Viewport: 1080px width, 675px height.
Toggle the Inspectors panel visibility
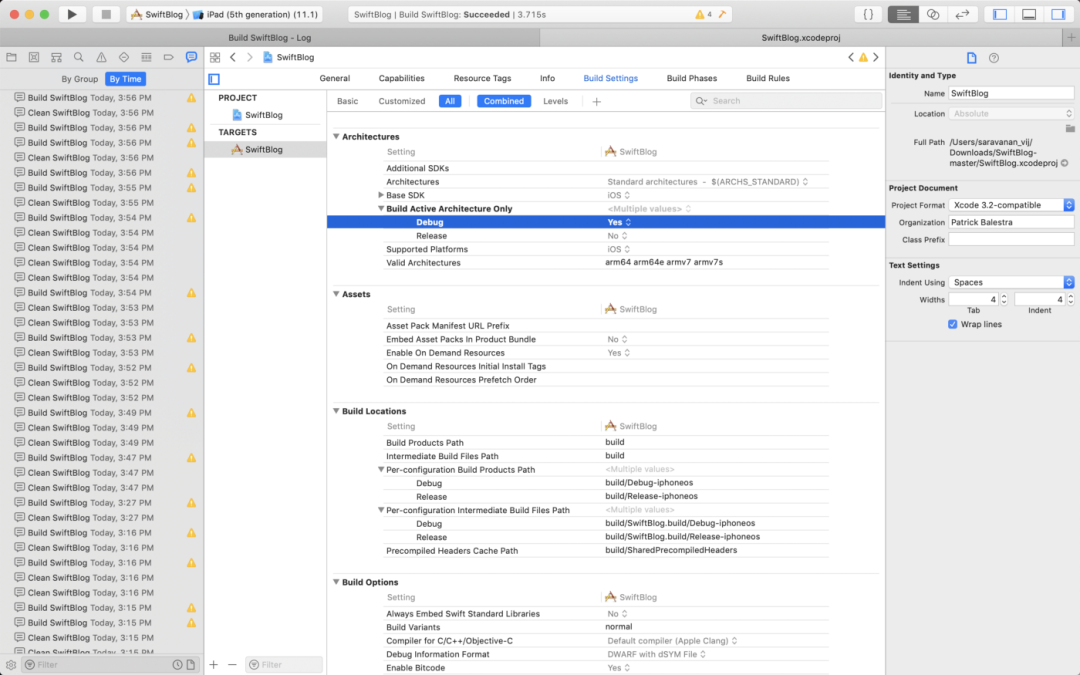[x=1058, y=14]
